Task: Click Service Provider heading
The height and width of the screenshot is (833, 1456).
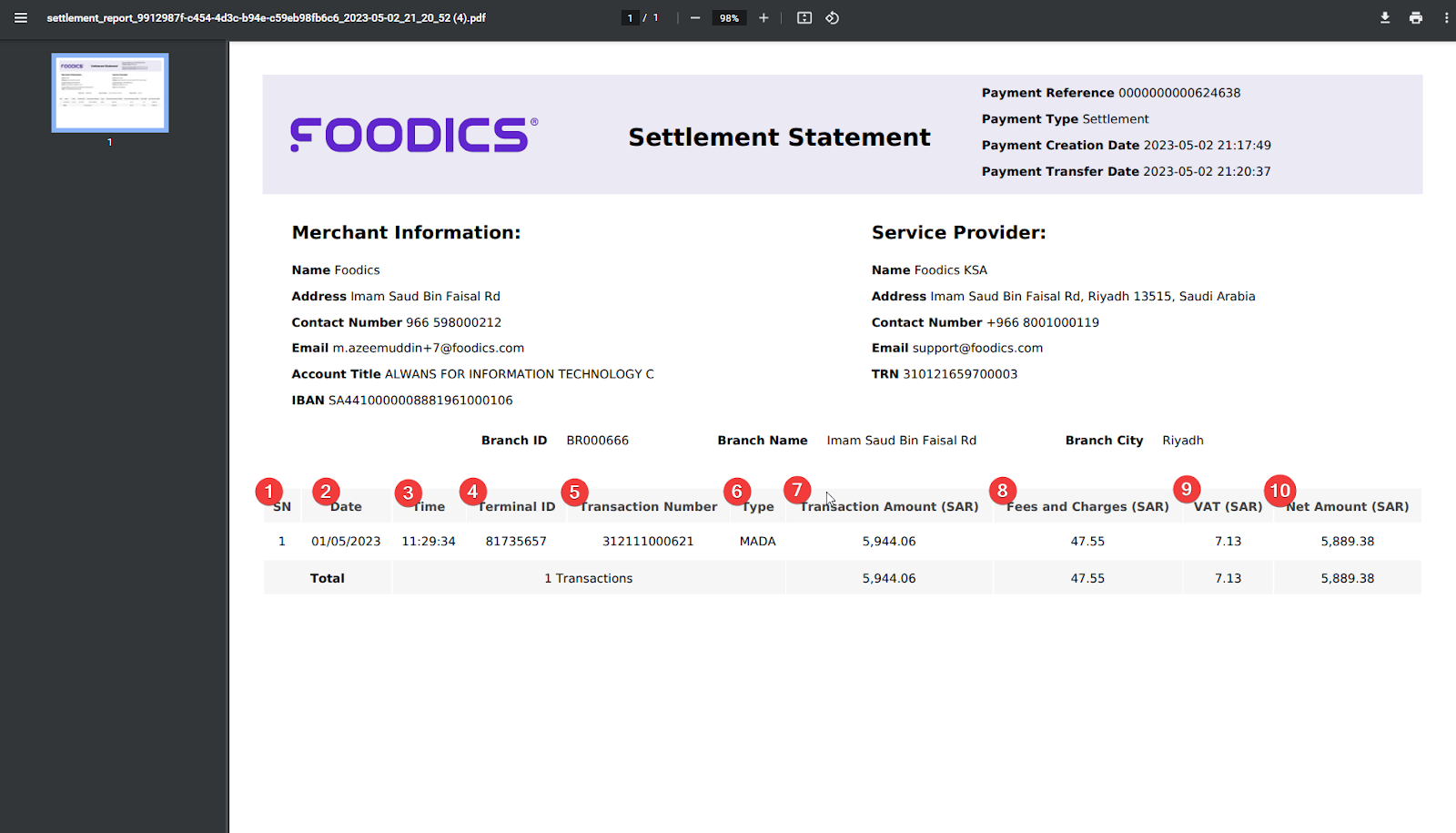Action: [x=958, y=232]
